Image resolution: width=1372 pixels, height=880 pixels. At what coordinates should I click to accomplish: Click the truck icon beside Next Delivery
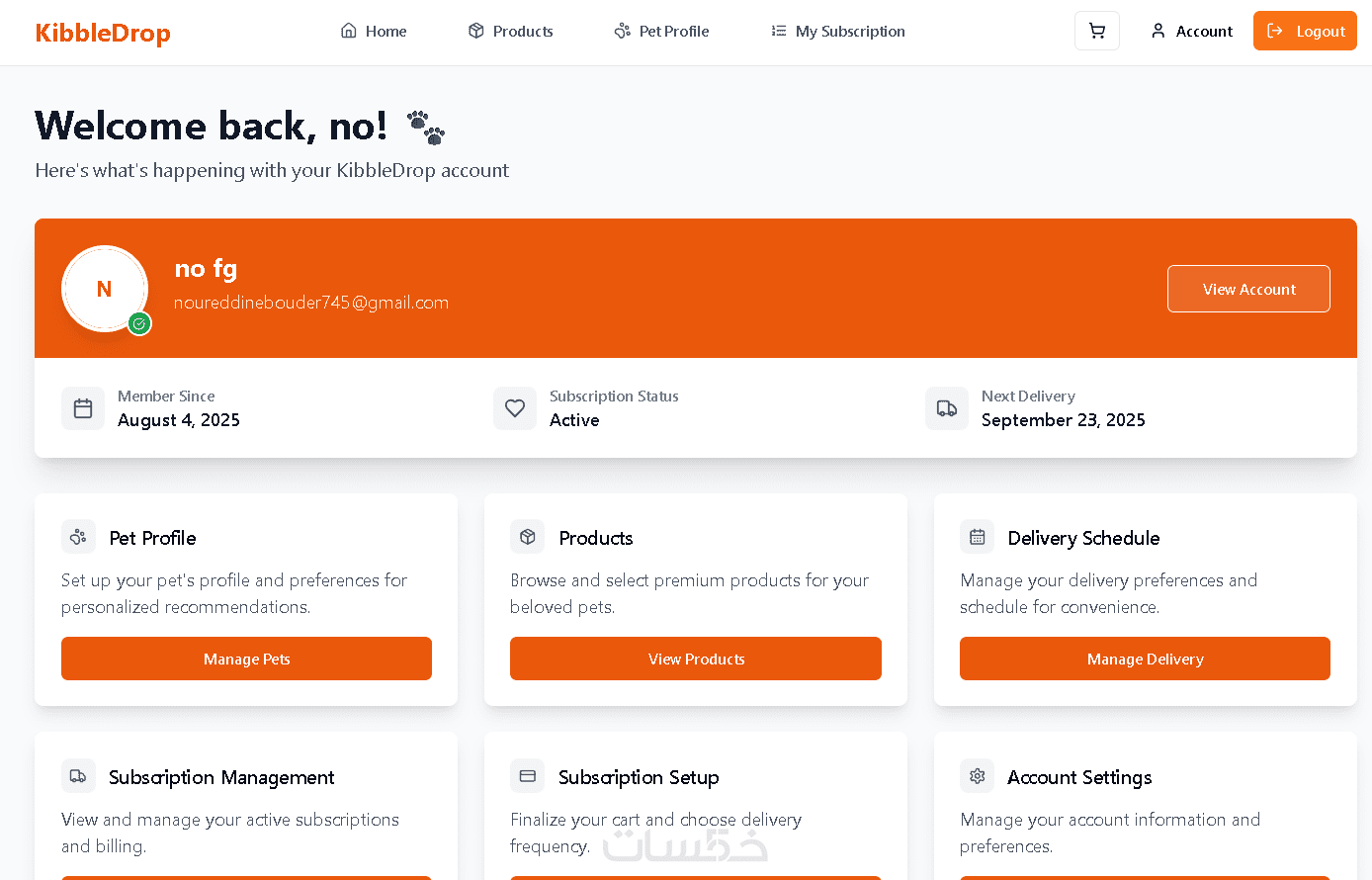pos(947,408)
